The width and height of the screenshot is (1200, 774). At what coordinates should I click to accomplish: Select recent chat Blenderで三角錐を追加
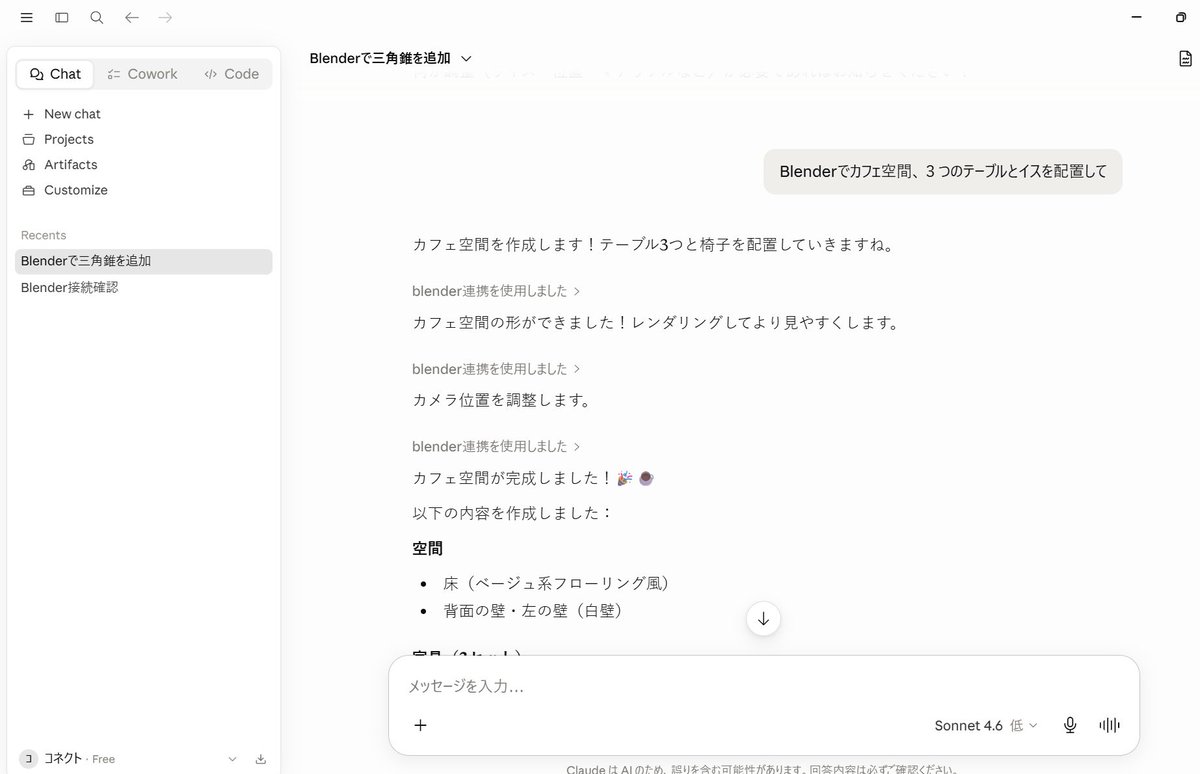pyautogui.click(x=144, y=261)
